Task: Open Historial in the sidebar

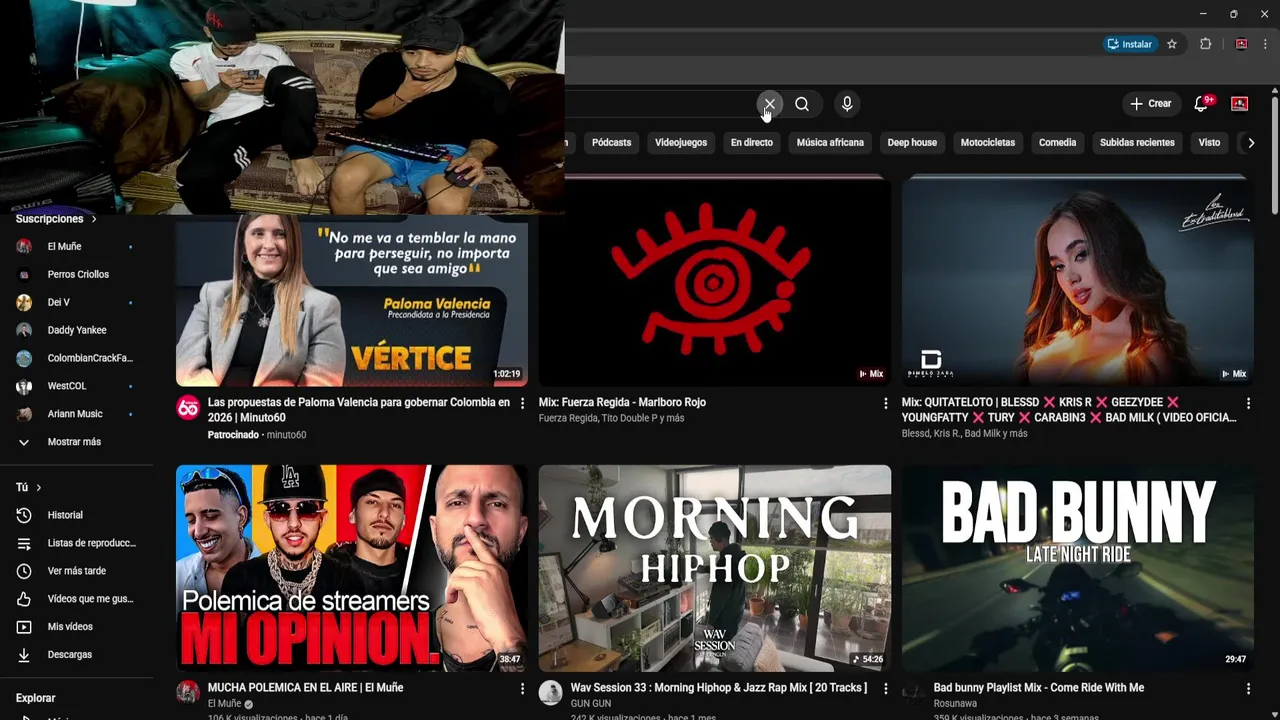Action: click(x=76, y=515)
